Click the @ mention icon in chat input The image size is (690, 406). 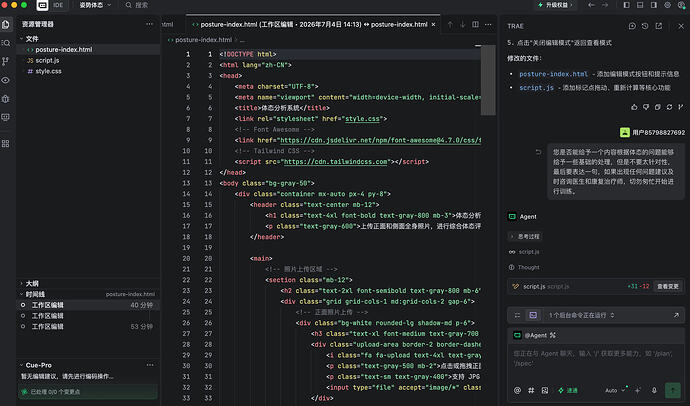(x=518, y=390)
